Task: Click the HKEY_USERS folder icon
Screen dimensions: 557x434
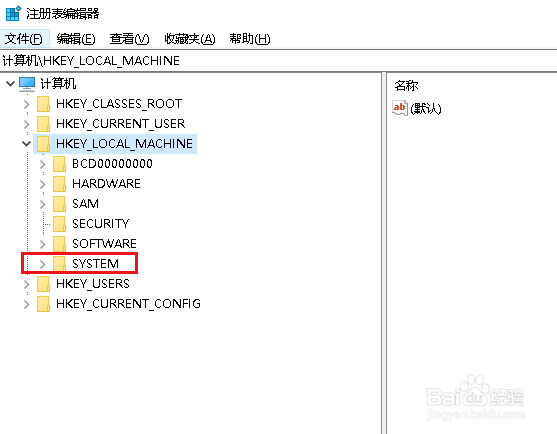Action: pyautogui.click(x=43, y=284)
